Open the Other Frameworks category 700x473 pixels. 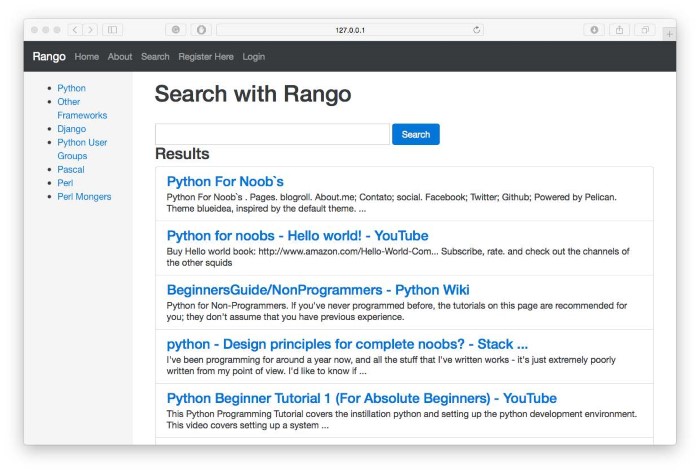(x=82, y=108)
